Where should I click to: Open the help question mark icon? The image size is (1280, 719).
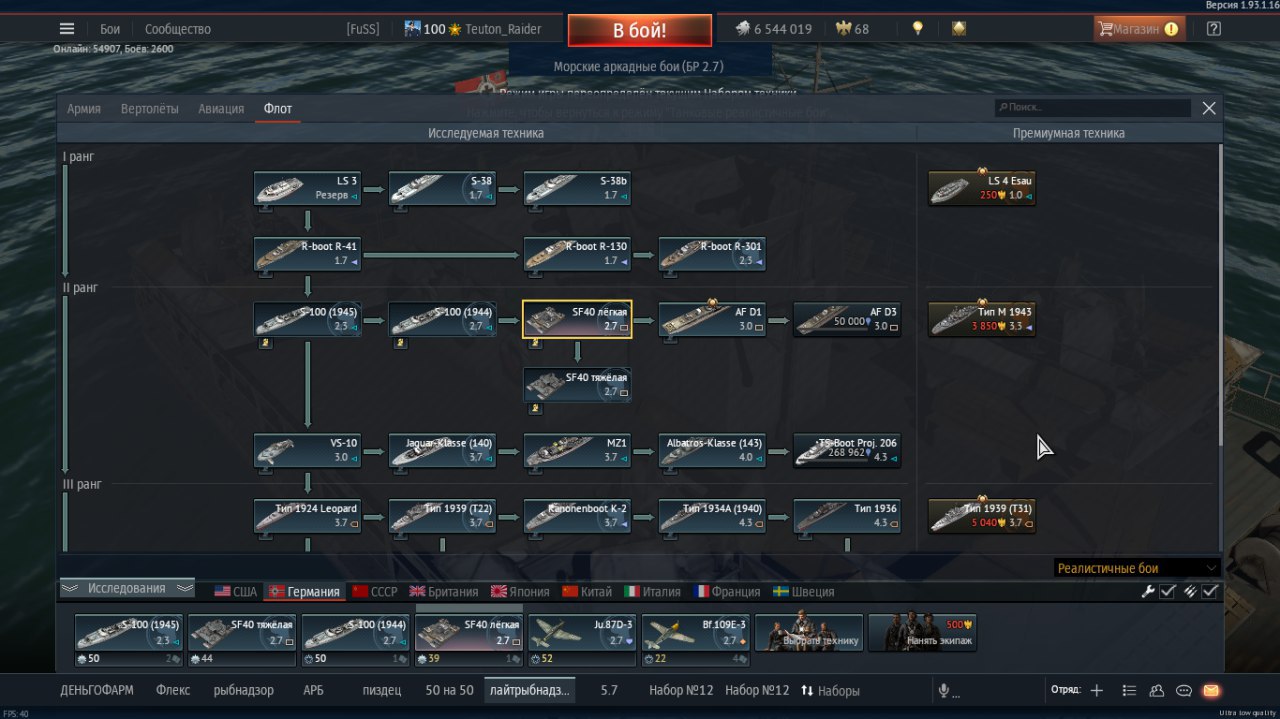coord(1214,29)
